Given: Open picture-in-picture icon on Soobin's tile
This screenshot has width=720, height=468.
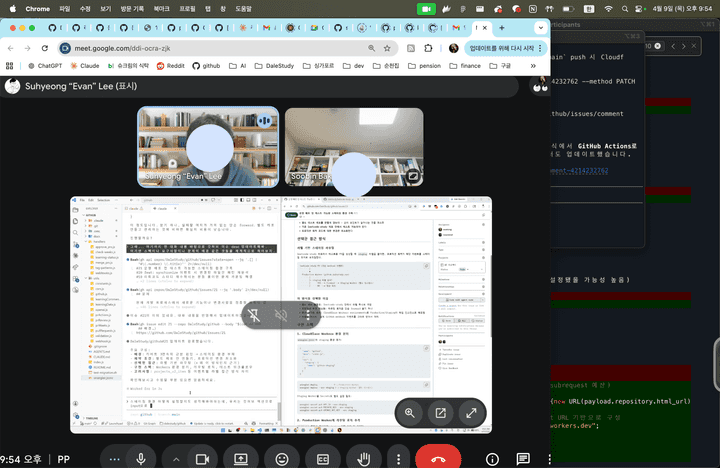Looking at the screenshot, I should tap(413, 176).
